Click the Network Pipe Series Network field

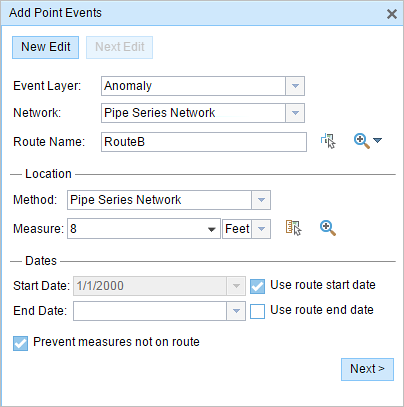coord(193,113)
